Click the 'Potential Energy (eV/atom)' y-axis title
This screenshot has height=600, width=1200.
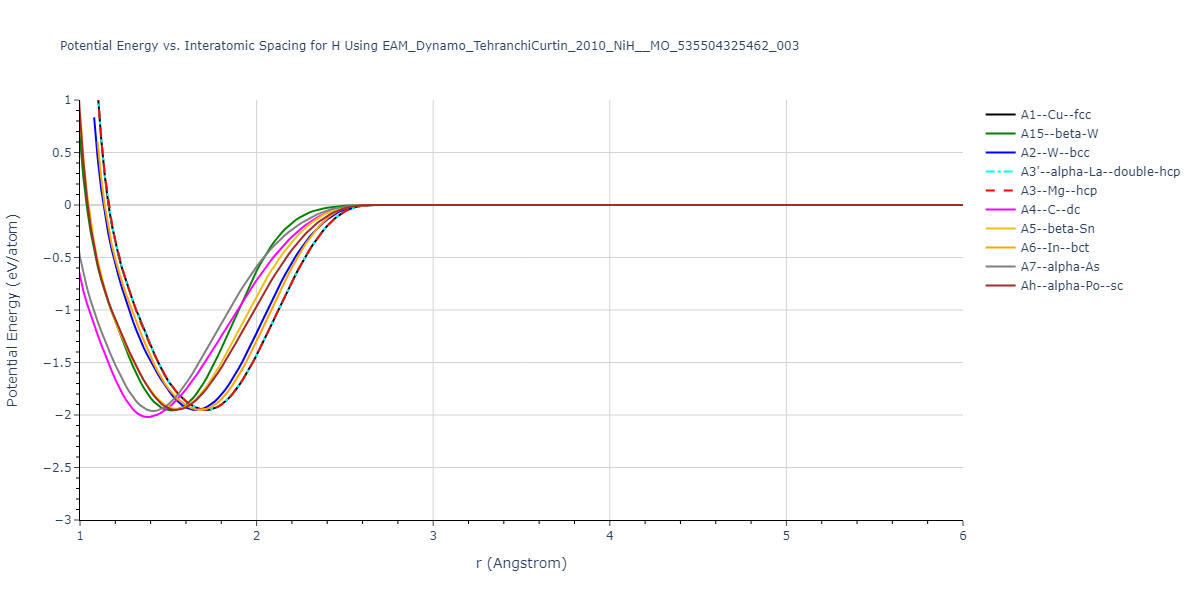point(13,310)
